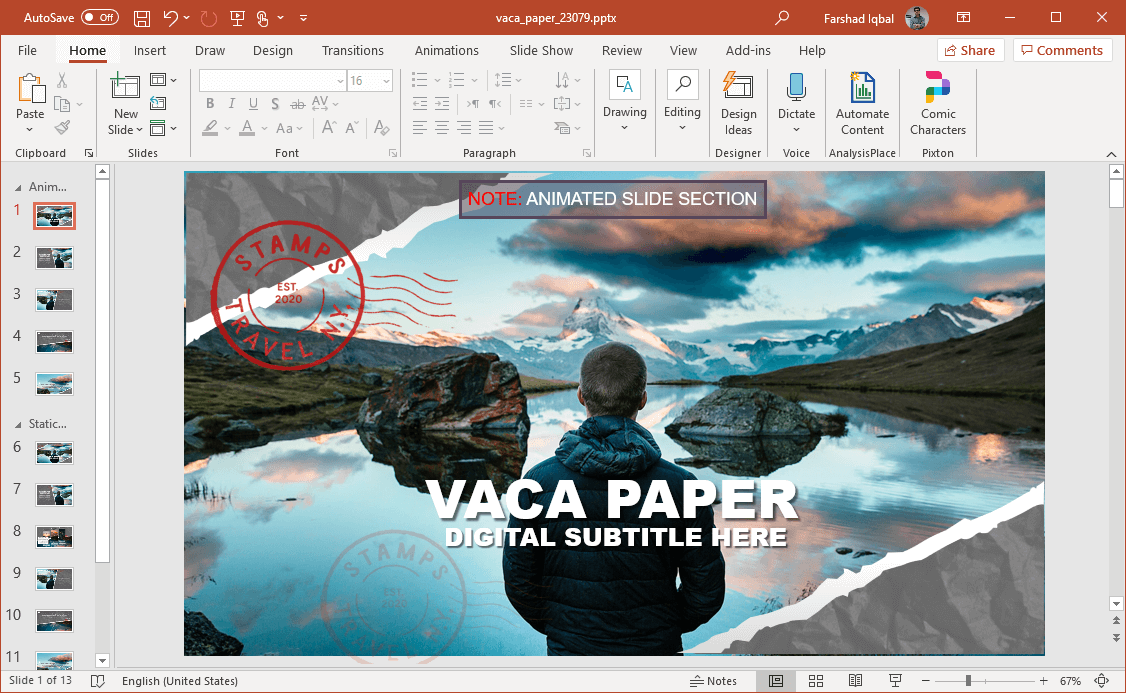
Task: Switch to Slide Sorter view
Action: tap(816, 681)
